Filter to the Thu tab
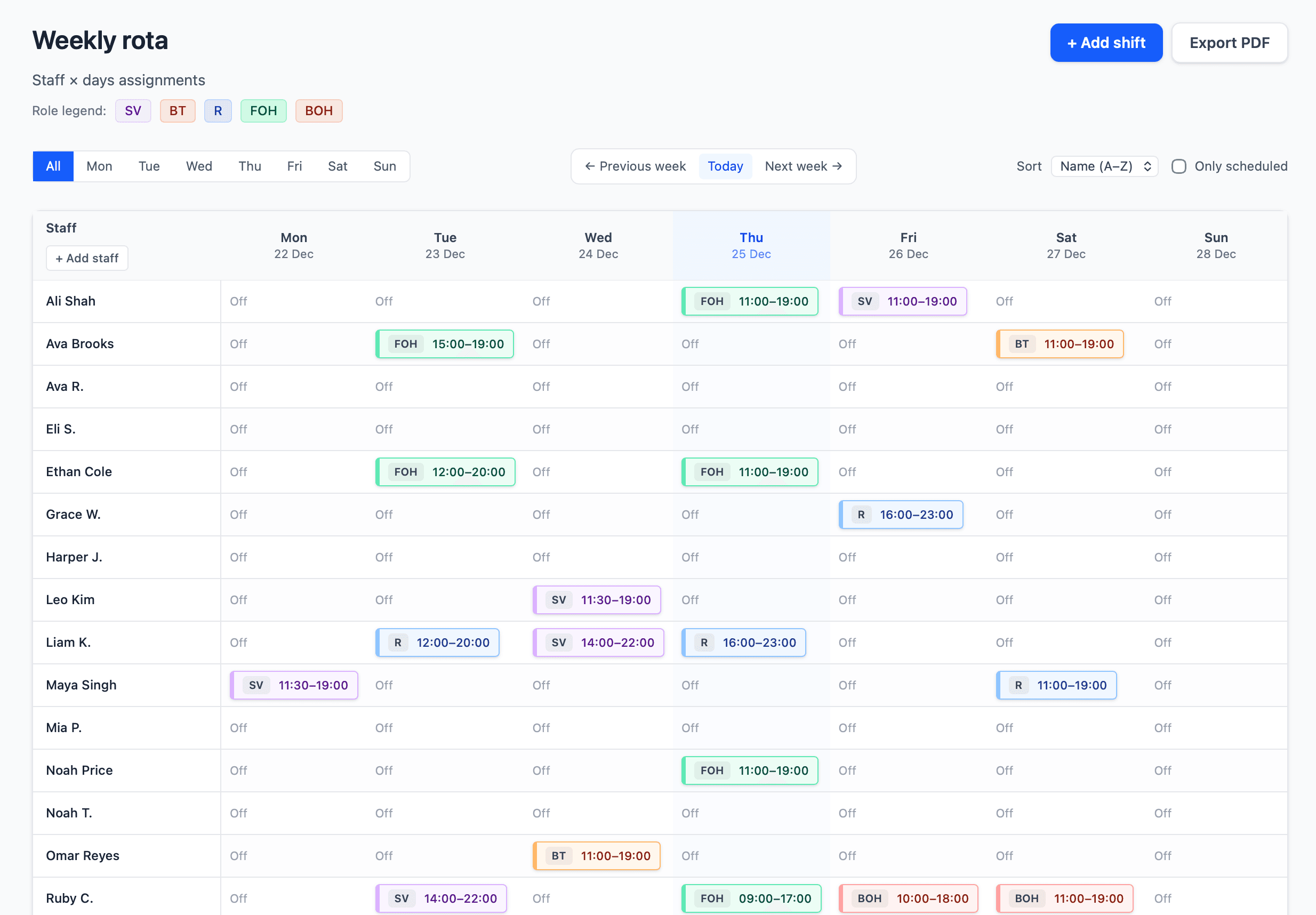1316x915 pixels. click(250, 166)
